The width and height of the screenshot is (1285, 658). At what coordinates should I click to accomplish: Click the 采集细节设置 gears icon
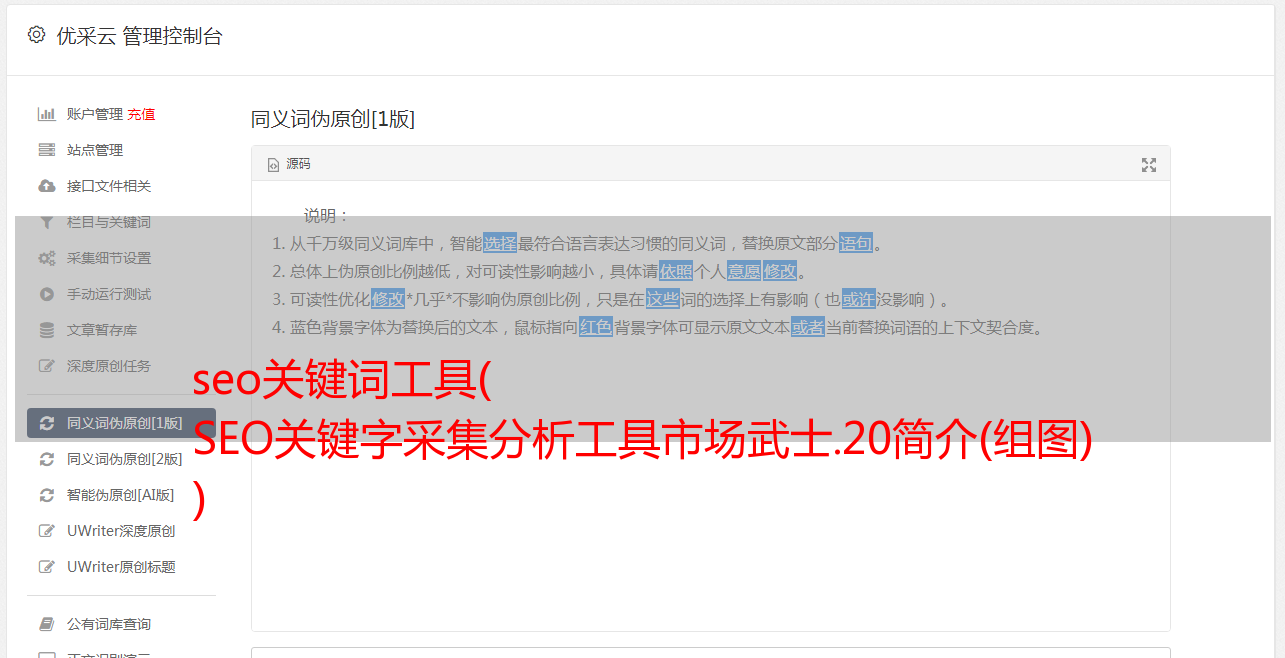[x=46, y=258]
